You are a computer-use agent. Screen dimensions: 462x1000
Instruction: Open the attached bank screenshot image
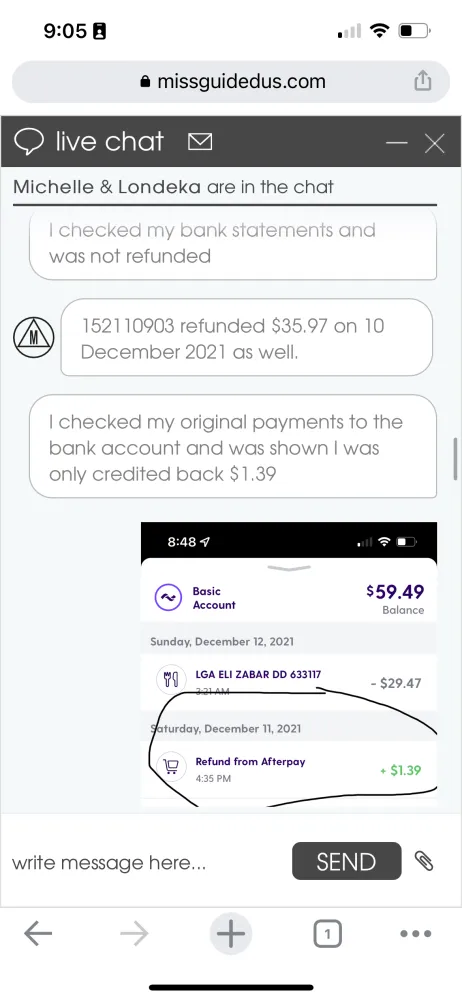289,665
